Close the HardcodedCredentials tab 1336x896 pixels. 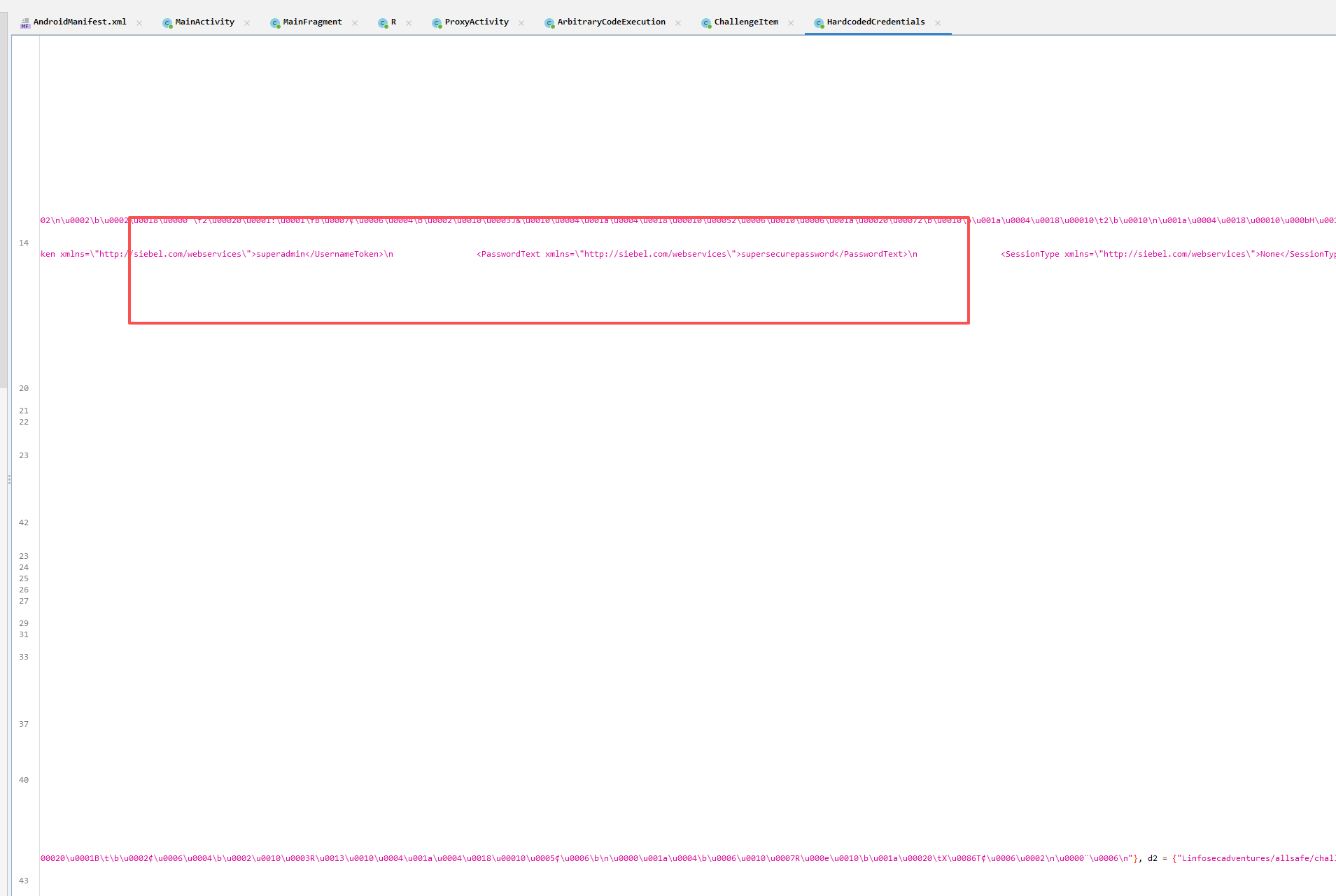click(938, 23)
